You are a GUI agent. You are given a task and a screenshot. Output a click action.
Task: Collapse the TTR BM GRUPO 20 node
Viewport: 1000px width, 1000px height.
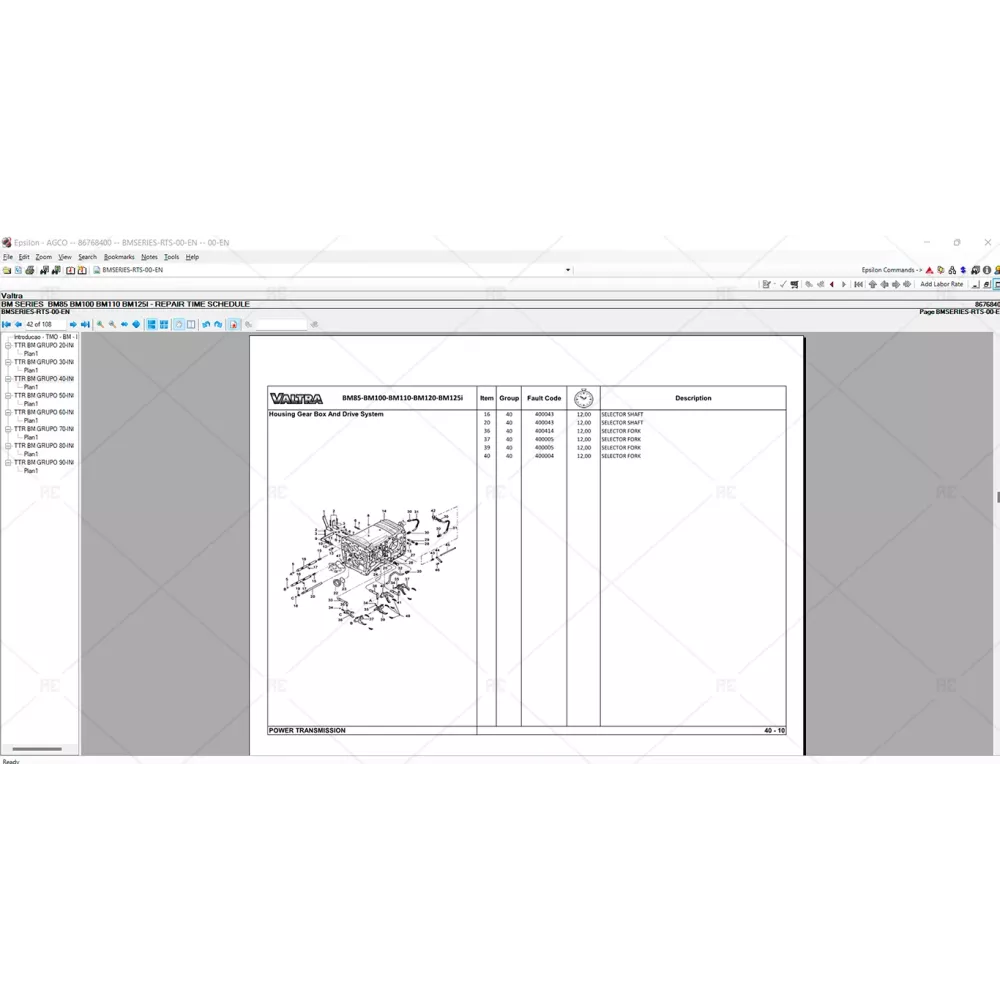click(x=8, y=346)
